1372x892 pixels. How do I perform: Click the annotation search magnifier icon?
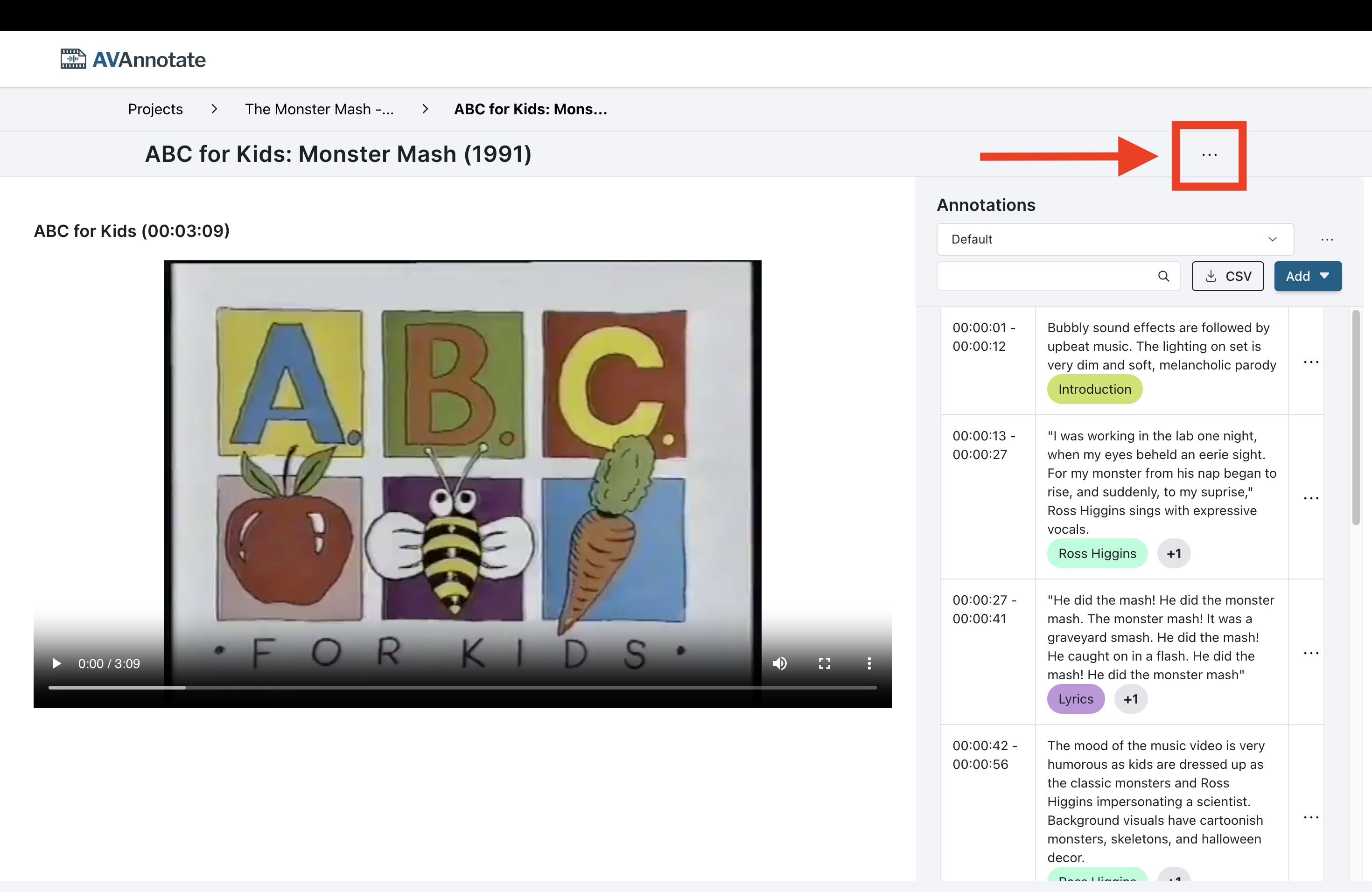(x=1163, y=276)
